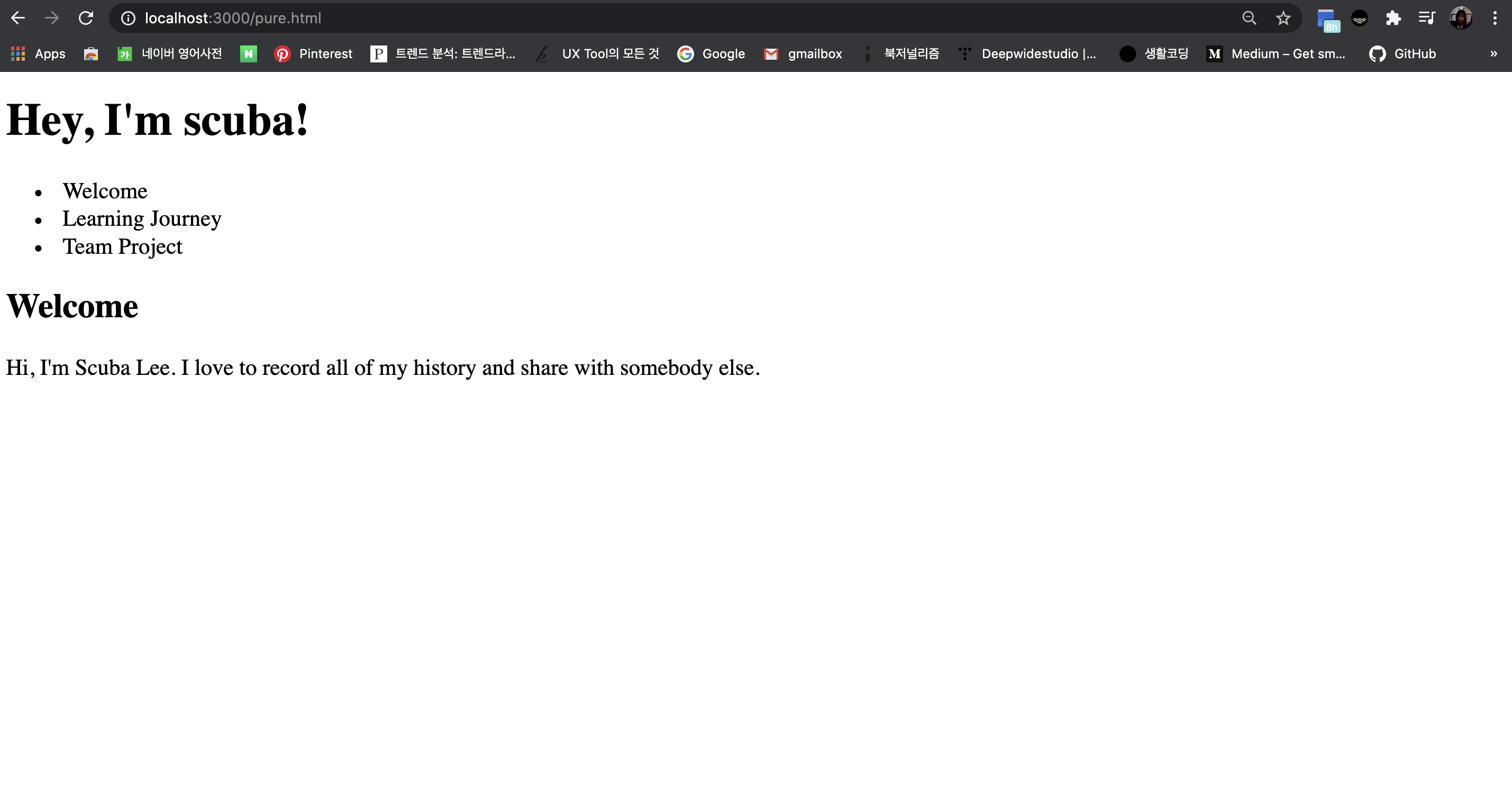Click the Team Project list item
This screenshot has width=1512, height=809.
tap(122, 246)
